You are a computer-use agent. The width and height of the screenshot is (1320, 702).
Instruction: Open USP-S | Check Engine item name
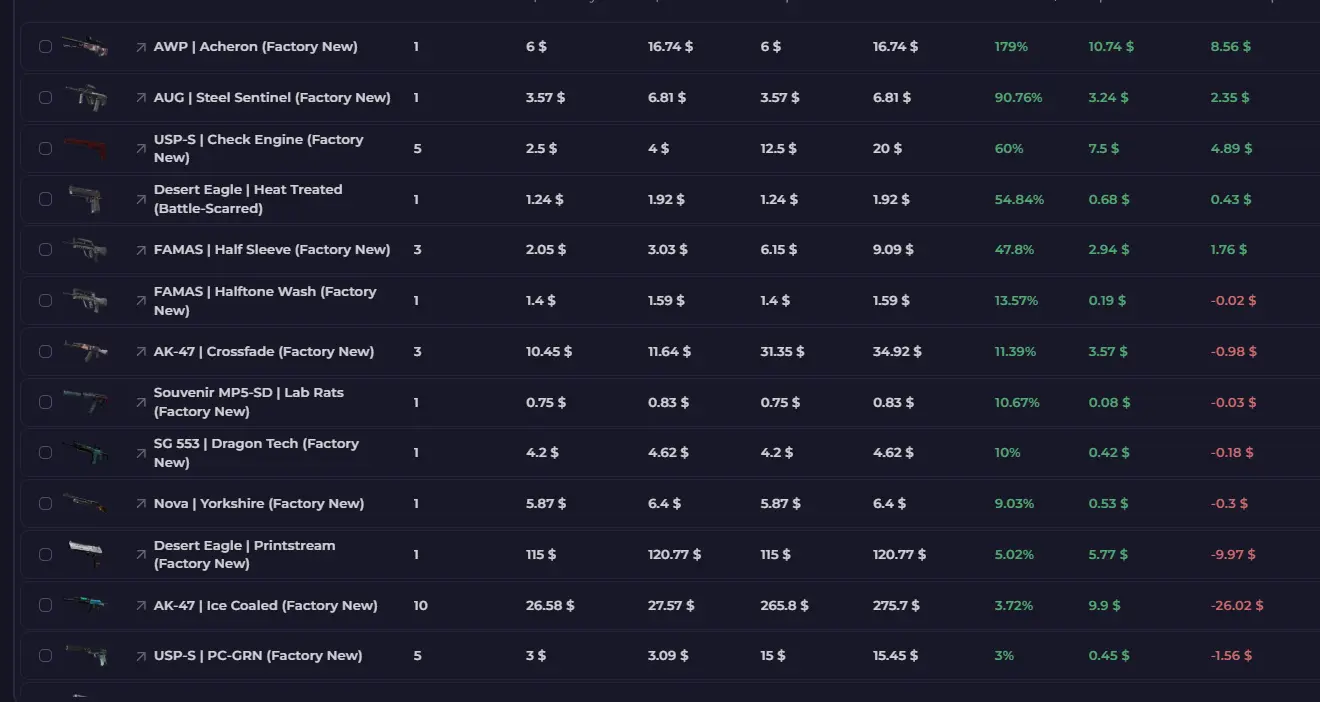coord(259,149)
